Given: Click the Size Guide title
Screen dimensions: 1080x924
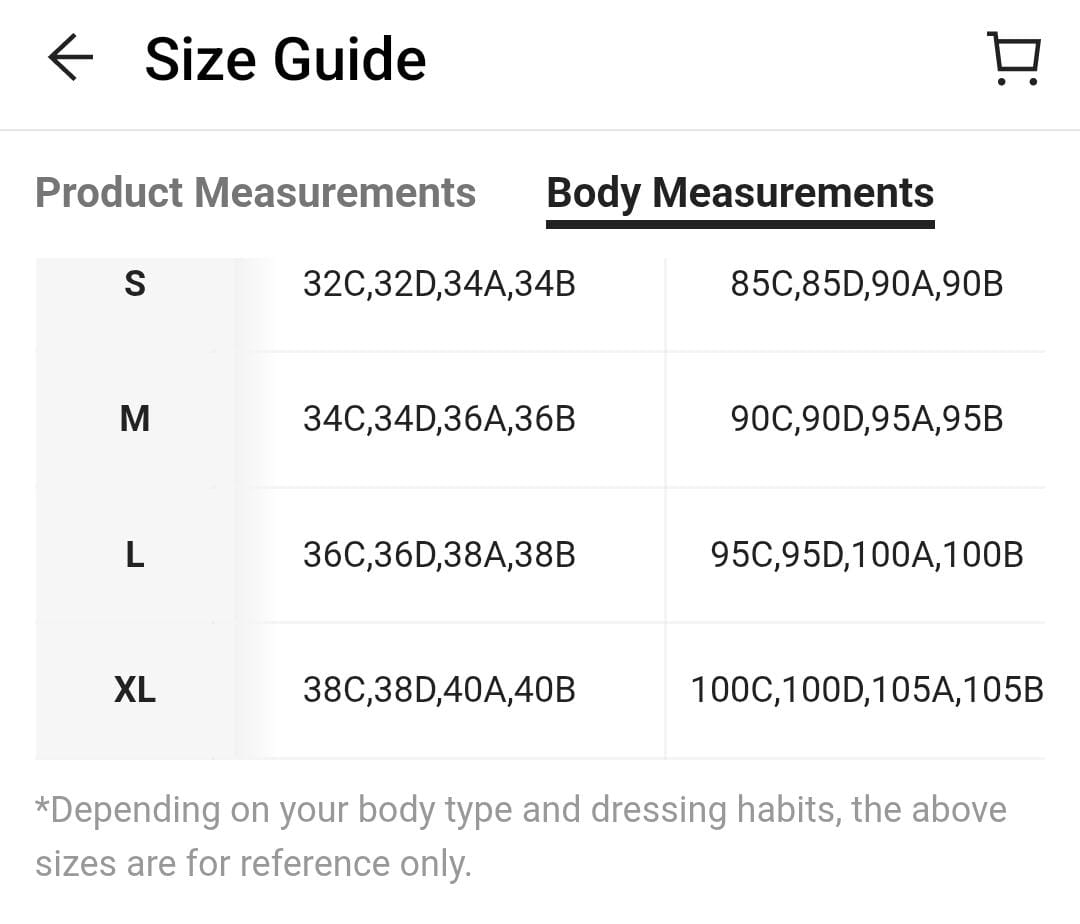Looking at the screenshot, I should (285, 59).
